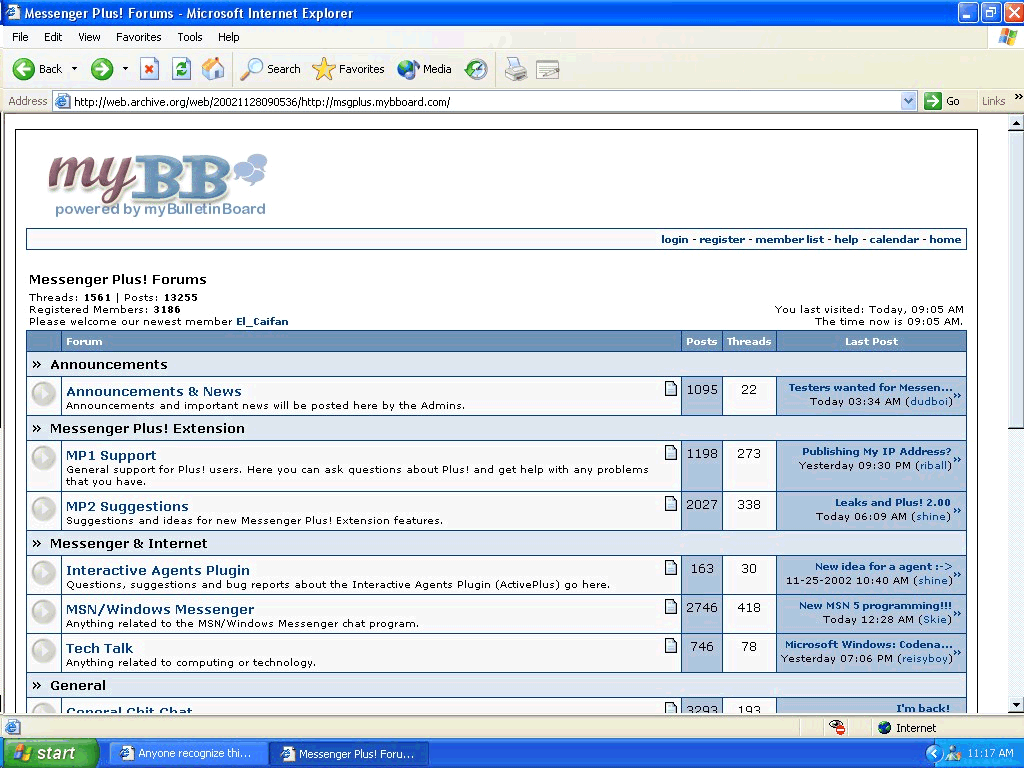This screenshot has height=768, width=1024.
Task: Expand the Address bar URL dropdown
Action: click(x=908, y=101)
